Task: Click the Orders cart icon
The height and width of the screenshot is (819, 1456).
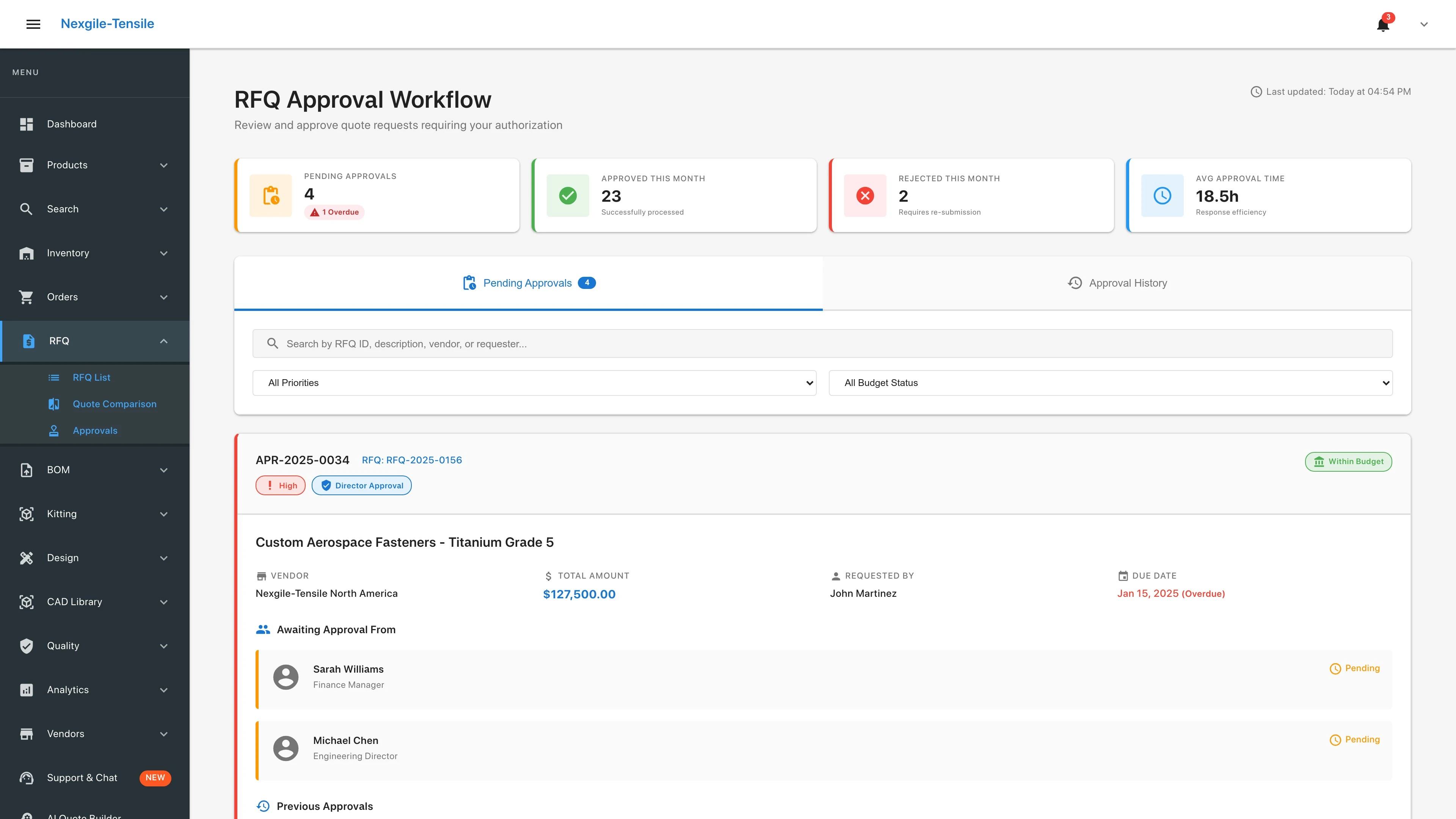Action: (x=27, y=297)
